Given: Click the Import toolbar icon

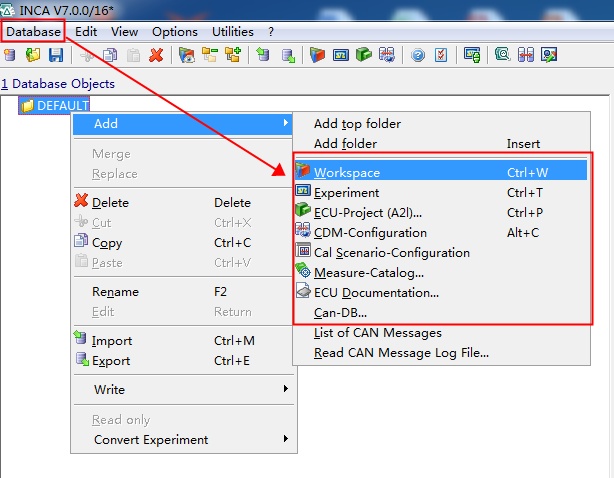Looking at the screenshot, I should [263, 55].
